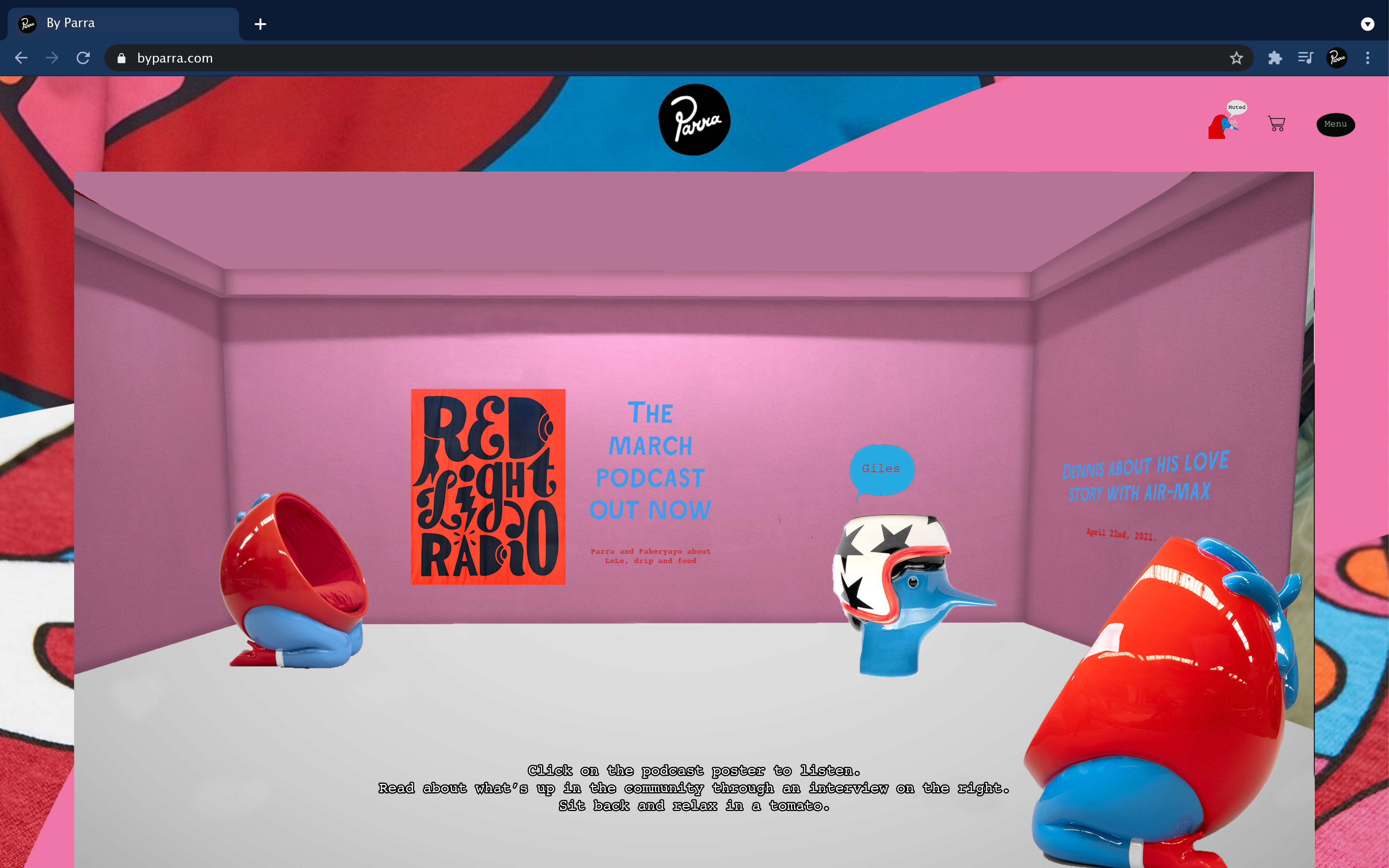This screenshot has width=1389, height=868.
Task: Click the 'April 22nd, 2021.' date text
Action: click(x=1121, y=534)
